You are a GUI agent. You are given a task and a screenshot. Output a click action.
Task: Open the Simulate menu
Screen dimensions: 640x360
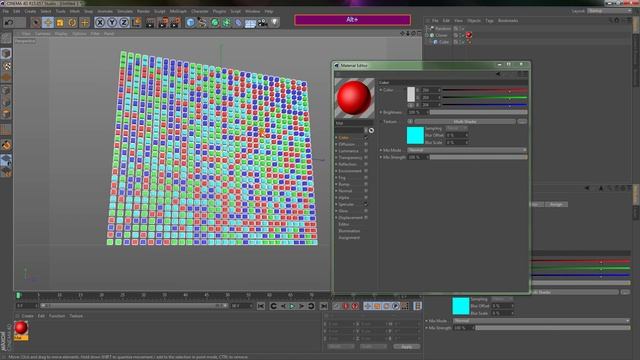(x=125, y=11)
